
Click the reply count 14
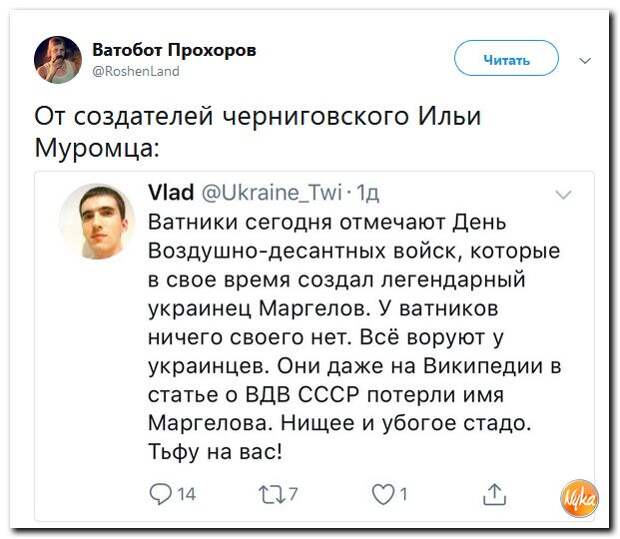click(x=186, y=494)
